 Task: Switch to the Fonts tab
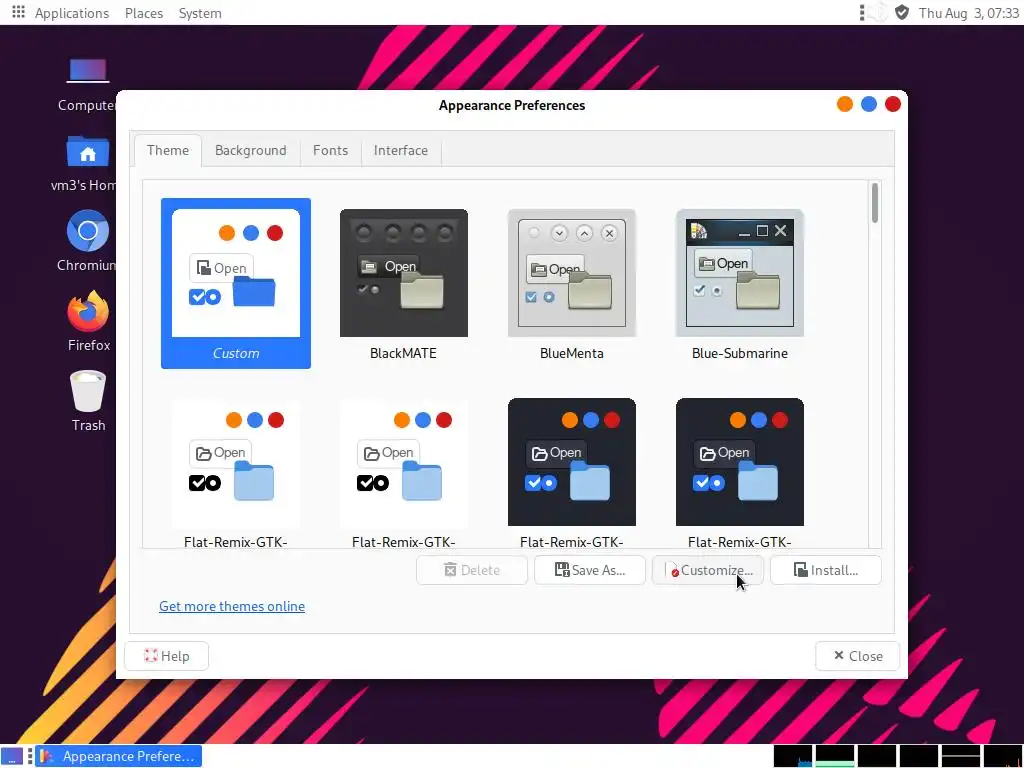(330, 150)
